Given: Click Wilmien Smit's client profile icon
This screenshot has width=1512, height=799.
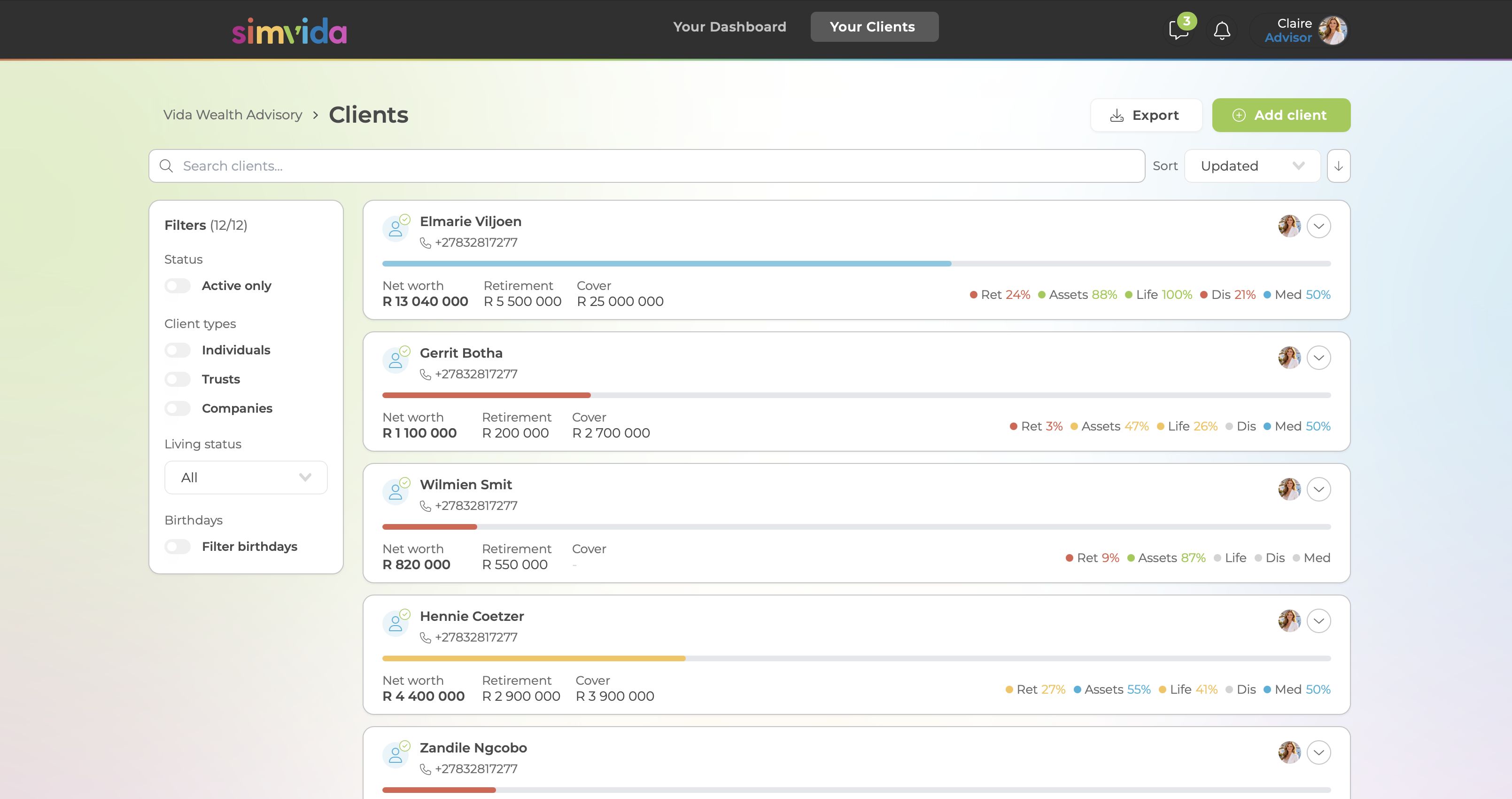Looking at the screenshot, I should [396, 491].
